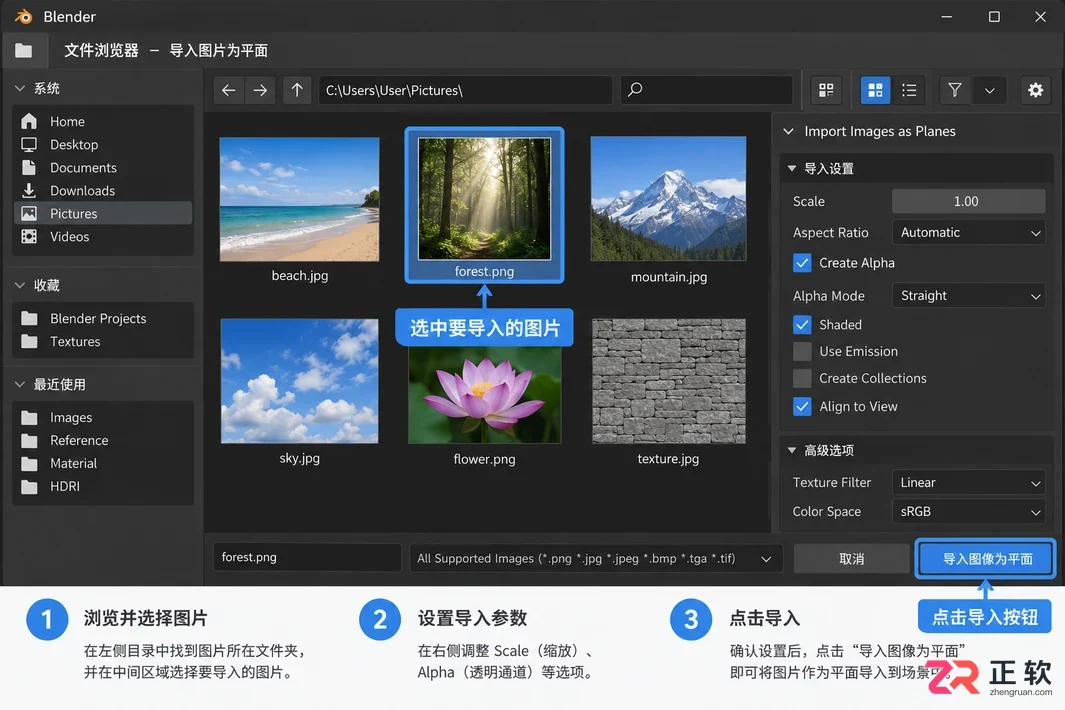Maximize the Blender window

pyautogui.click(x=994, y=16)
